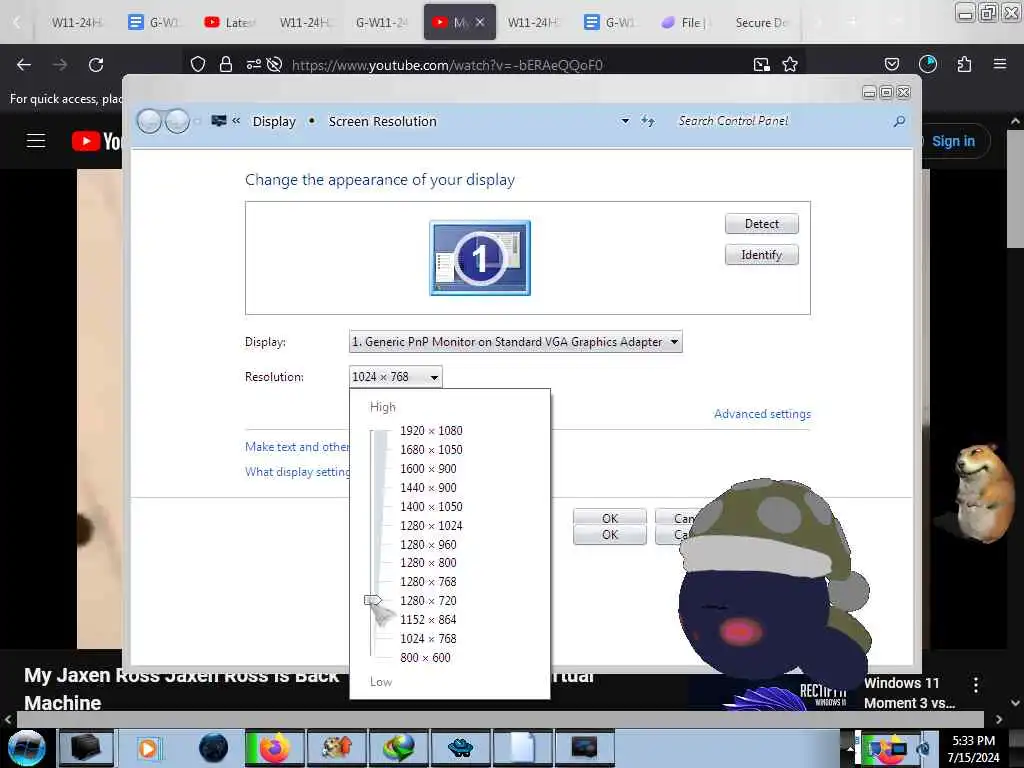Screen dimensions: 1024x768
Task: Click the picture-in-picture icon in address bar
Action: point(761,64)
